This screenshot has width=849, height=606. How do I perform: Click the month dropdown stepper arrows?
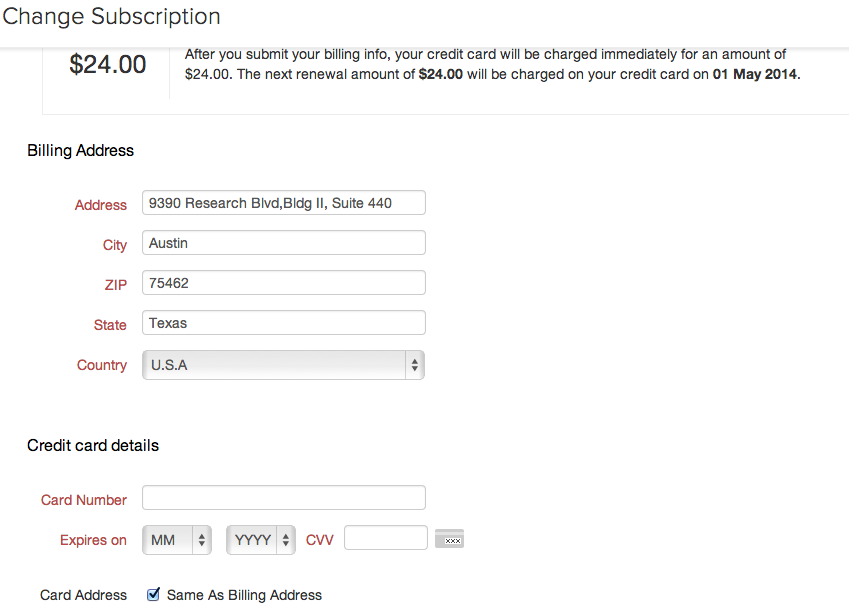click(x=201, y=540)
